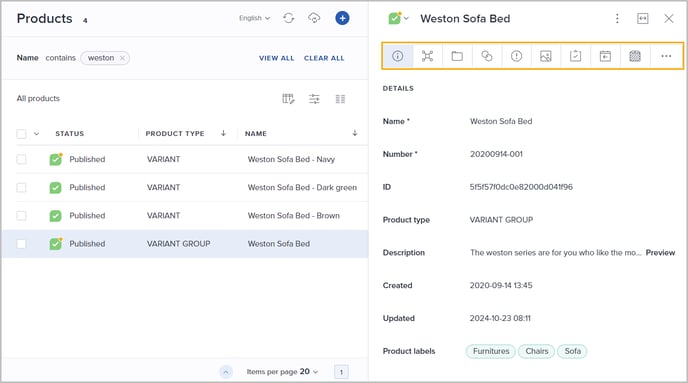688x383 pixels.
Task: Expand product status dropdown beside title
Action: tap(398, 18)
